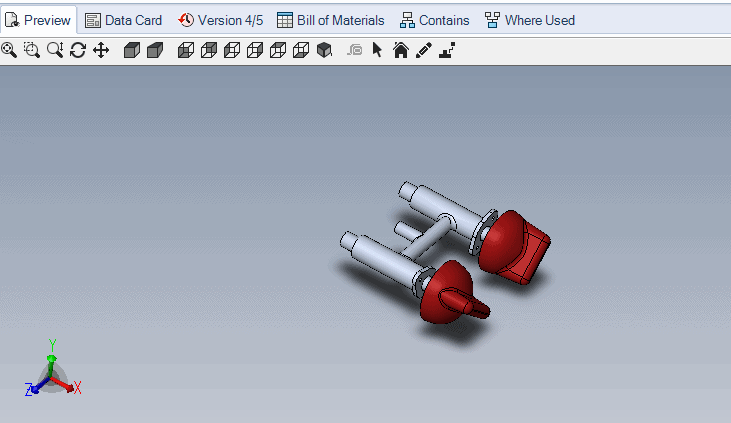Click the second solid shaded-with-edges cube icon
The image size is (731, 423).
click(154, 50)
